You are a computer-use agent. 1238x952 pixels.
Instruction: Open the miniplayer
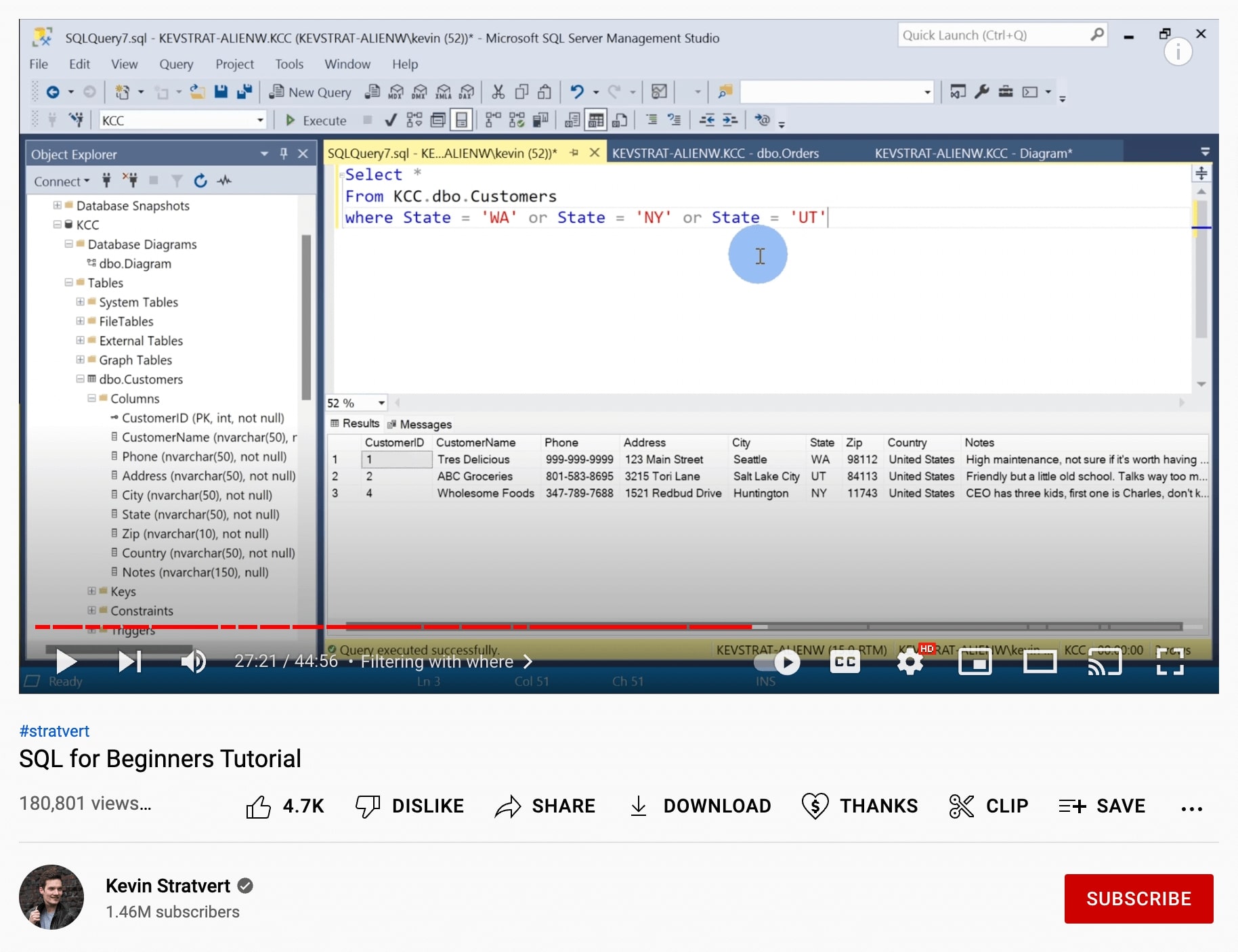[x=975, y=662]
